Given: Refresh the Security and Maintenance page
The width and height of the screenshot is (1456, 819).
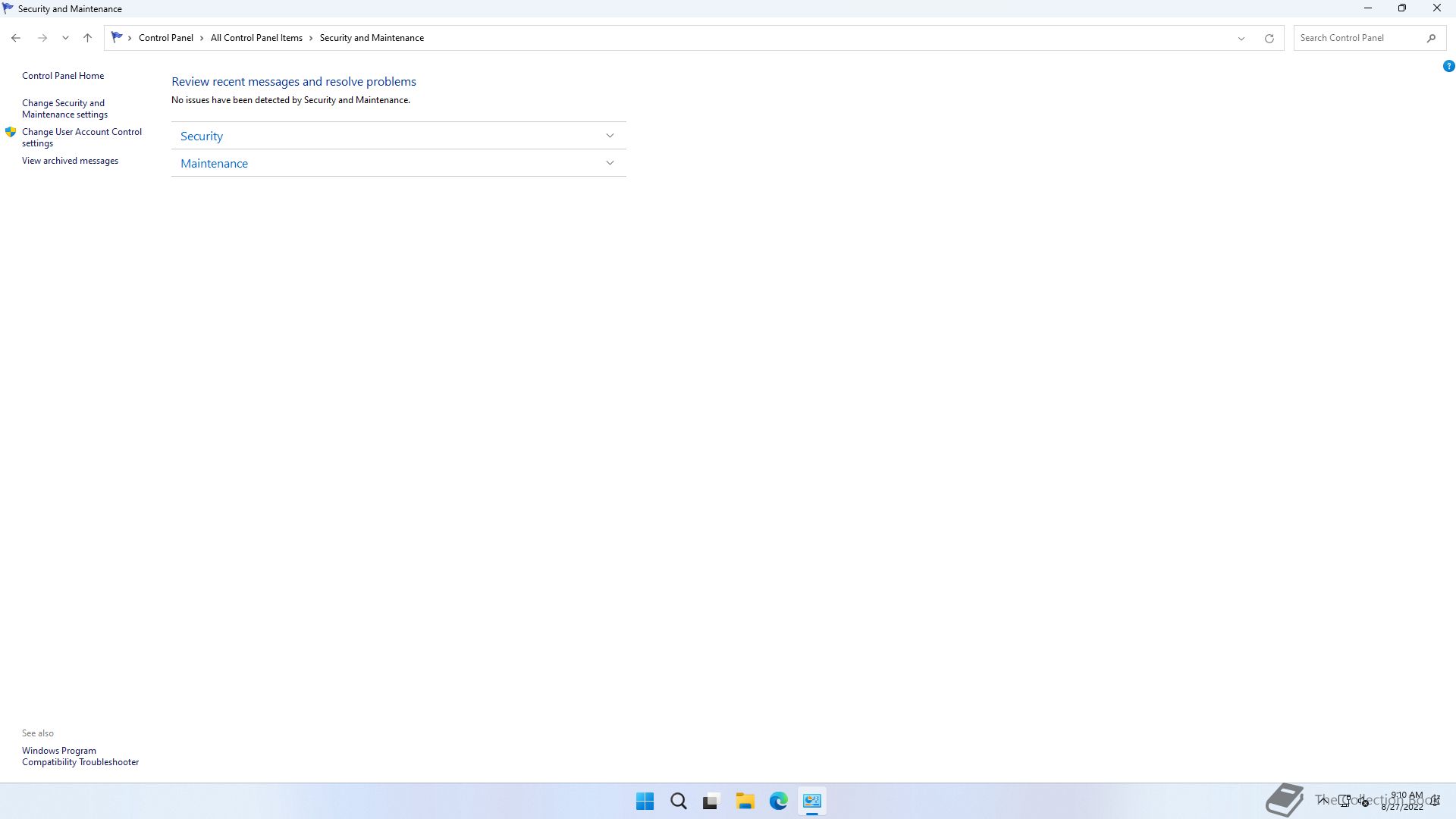Looking at the screenshot, I should coord(1269,38).
